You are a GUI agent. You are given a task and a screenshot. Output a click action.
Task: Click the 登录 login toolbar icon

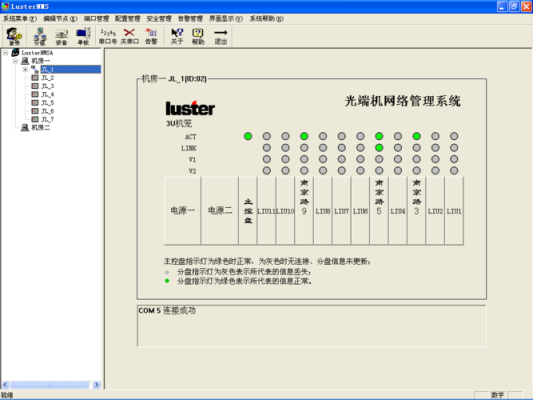pos(14,36)
